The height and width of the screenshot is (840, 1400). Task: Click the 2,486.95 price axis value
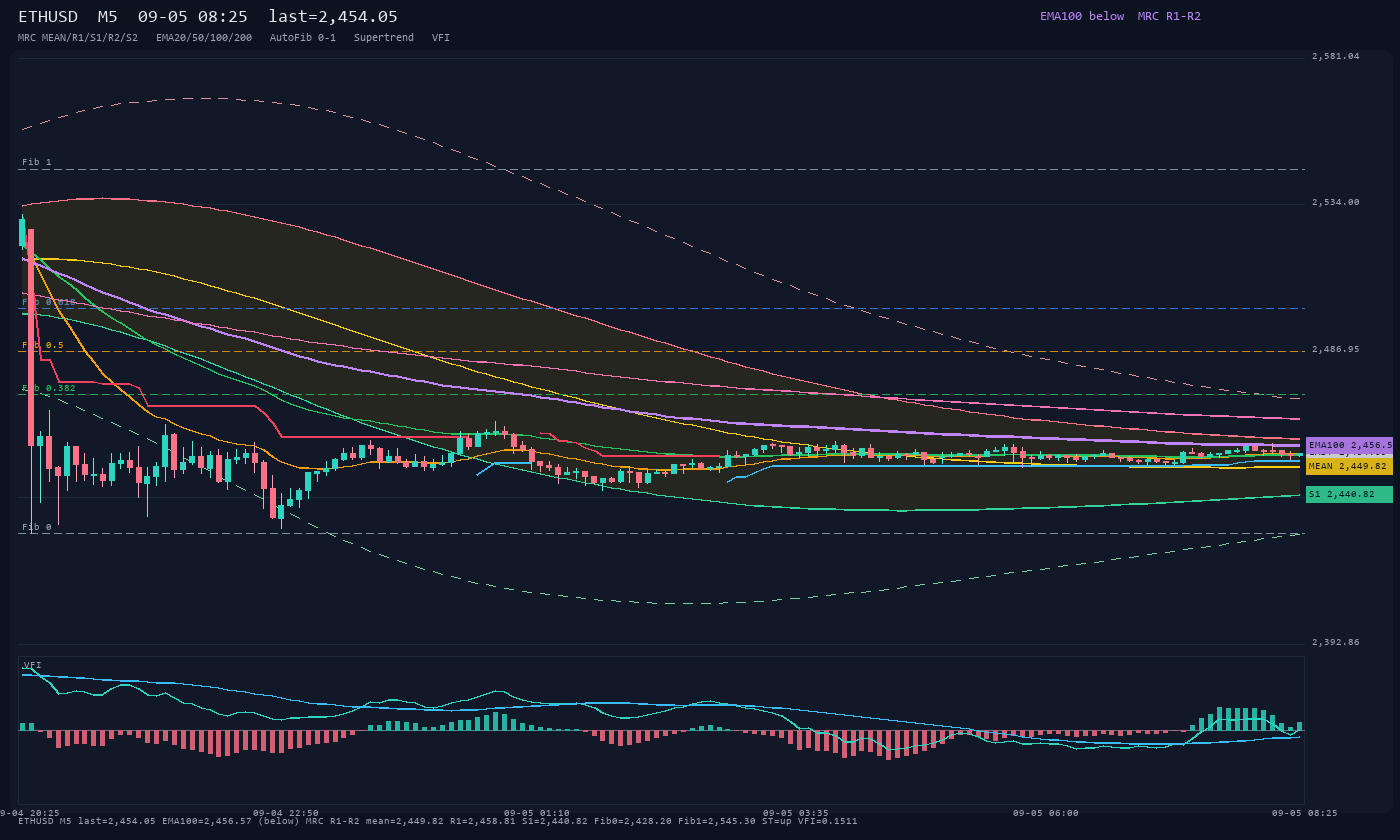coord(1336,349)
